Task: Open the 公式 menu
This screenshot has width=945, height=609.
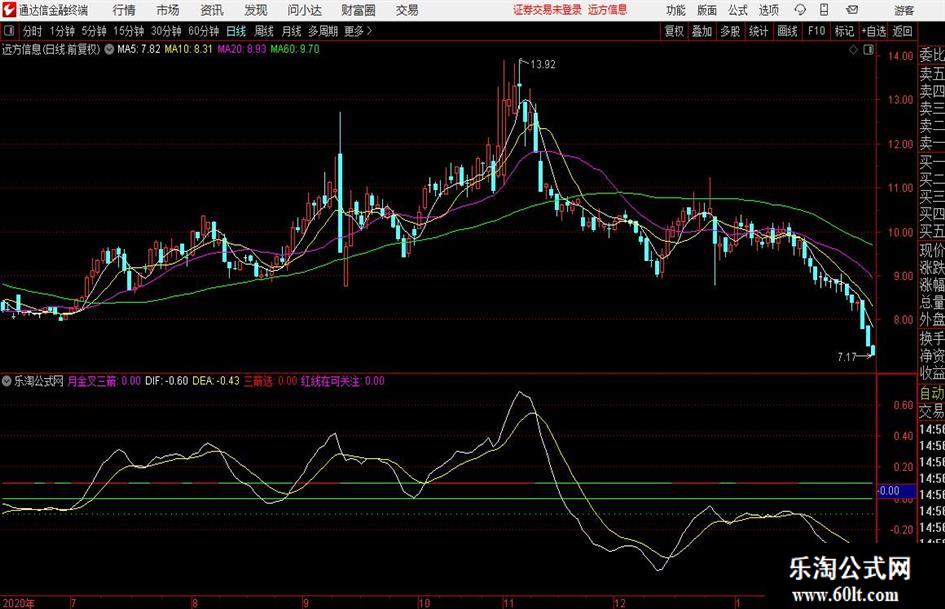Action: tap(737, 10)
